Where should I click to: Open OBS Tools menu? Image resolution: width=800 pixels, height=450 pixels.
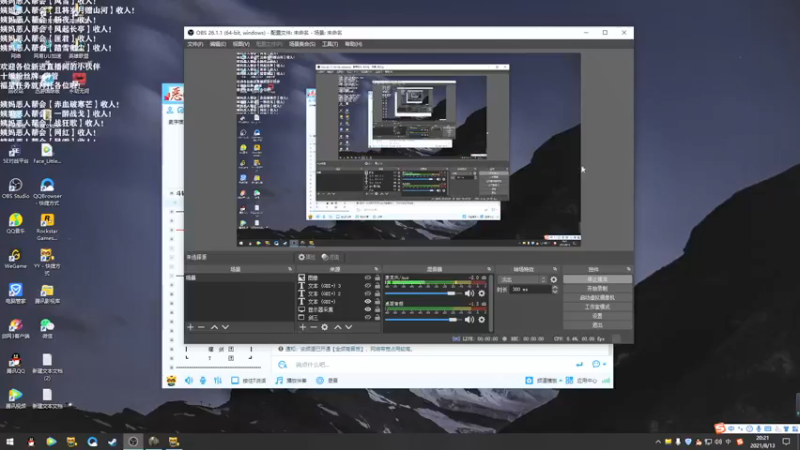(330, 44)
